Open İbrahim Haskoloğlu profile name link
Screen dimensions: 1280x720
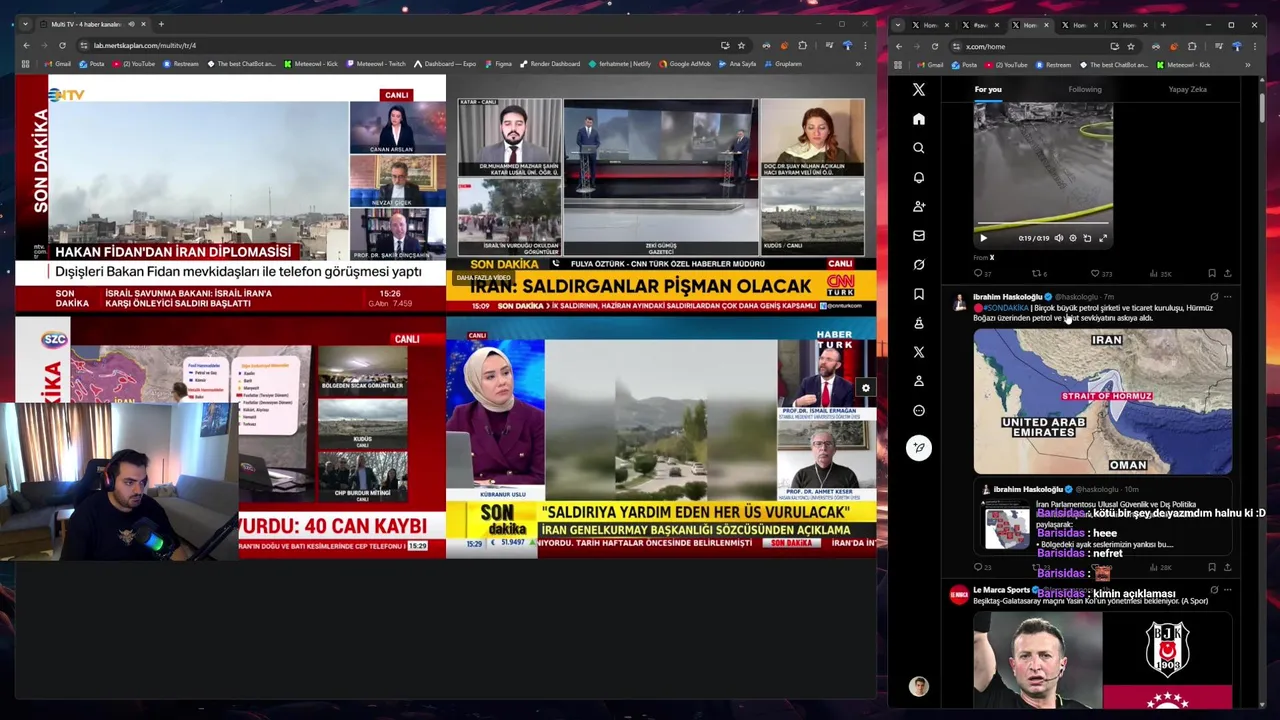(1007, 297)
